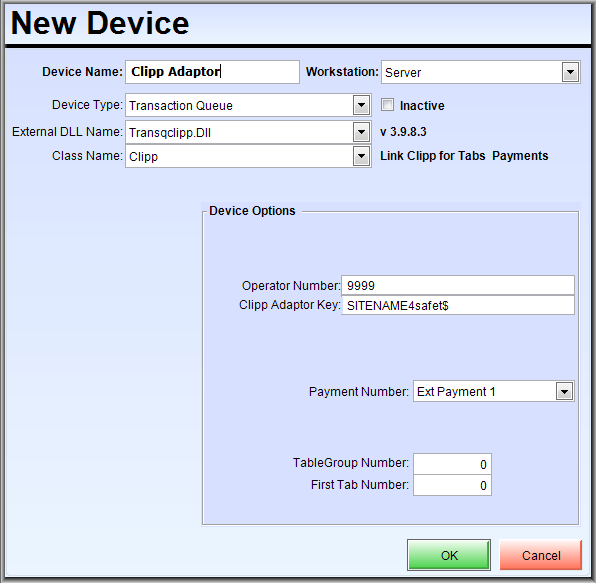Click the Inactive label text
The image size is (596, 583).
click(422, 105)
